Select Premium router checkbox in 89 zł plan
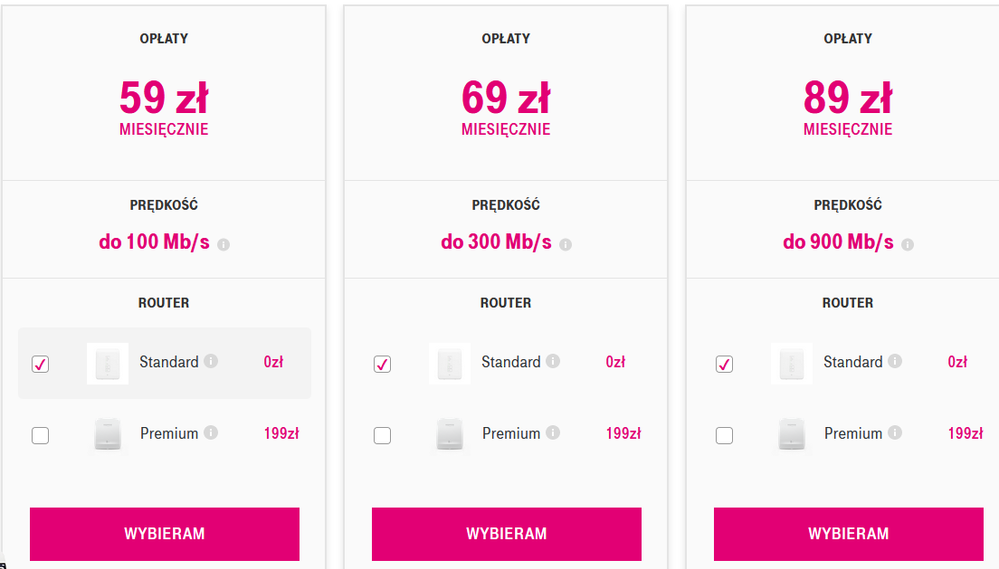Screen dimensions: 999x569 724,435
